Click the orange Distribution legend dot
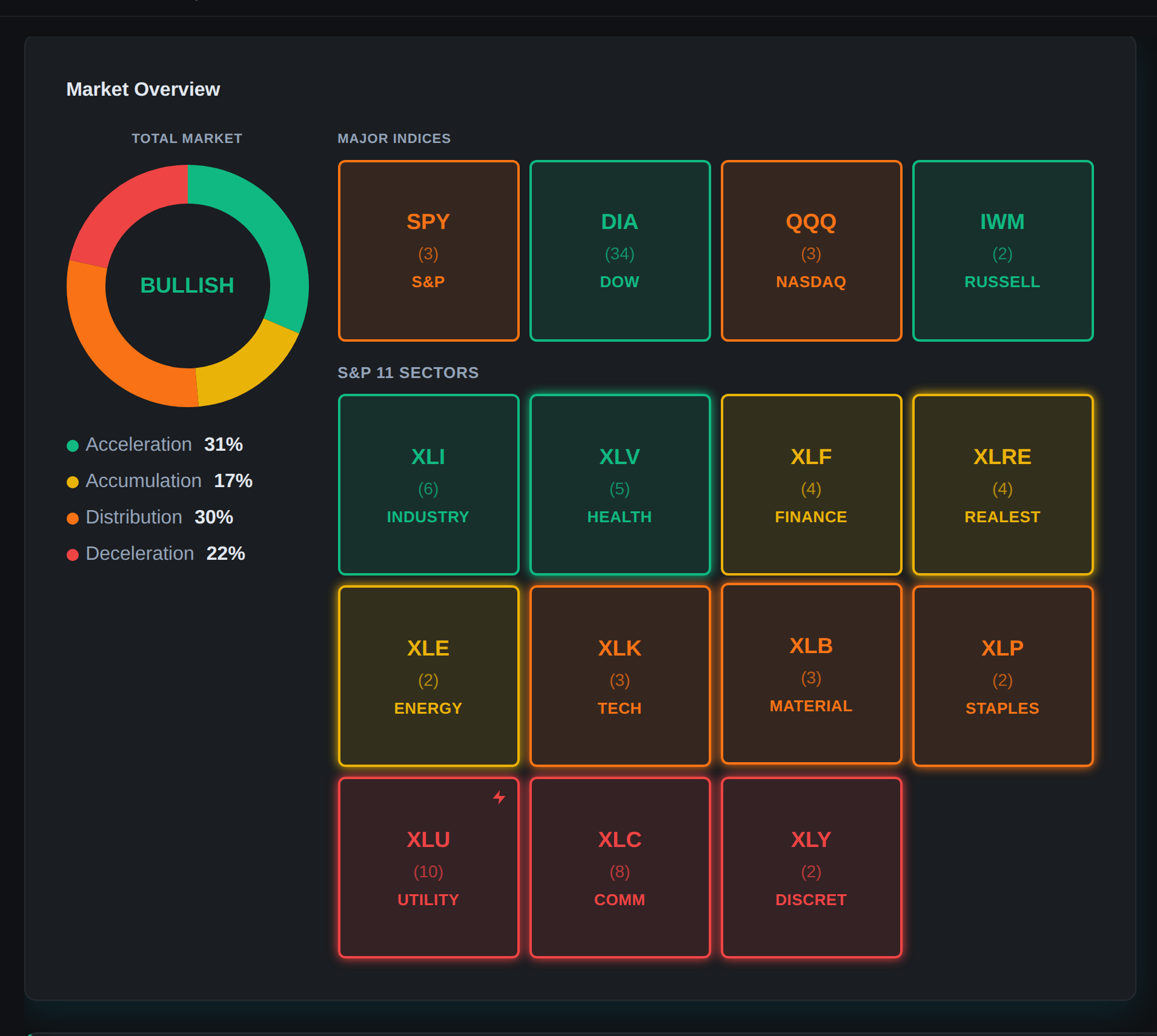This screenshot has height=1036, width=1157. tap(73, 519)
